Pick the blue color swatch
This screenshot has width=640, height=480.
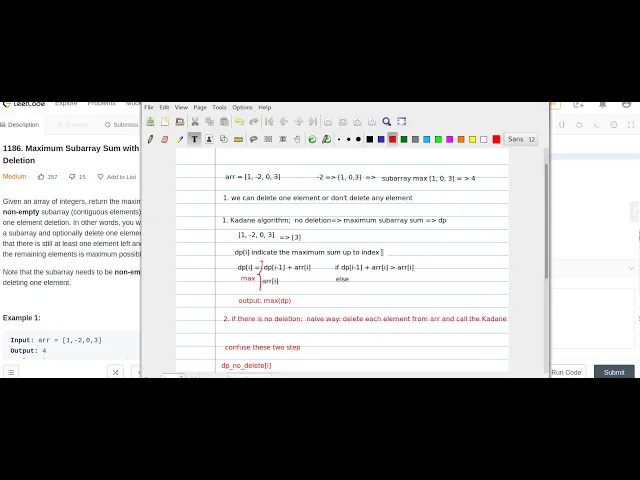(x=381, y=139)
